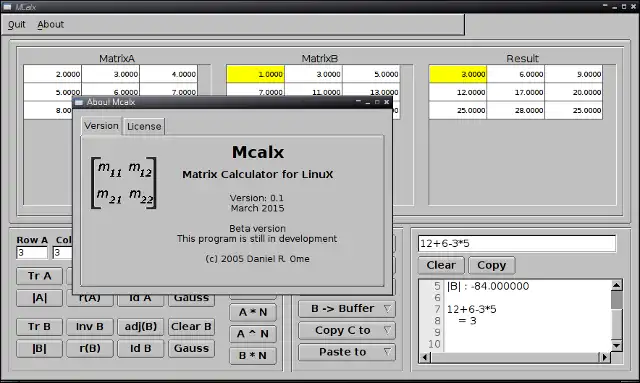Viewport: 640px width, 383px height.
Task: Click the Gauss button in B row
Action: point(191,349)
